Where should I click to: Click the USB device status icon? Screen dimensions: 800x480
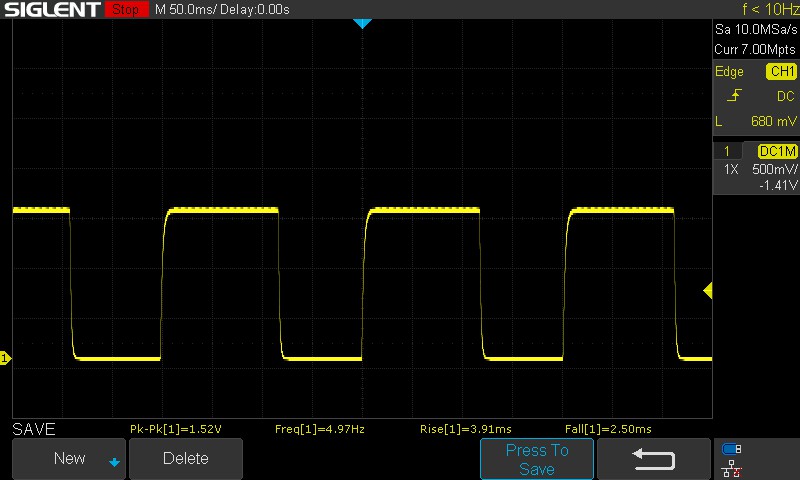(x=732, y=449)
